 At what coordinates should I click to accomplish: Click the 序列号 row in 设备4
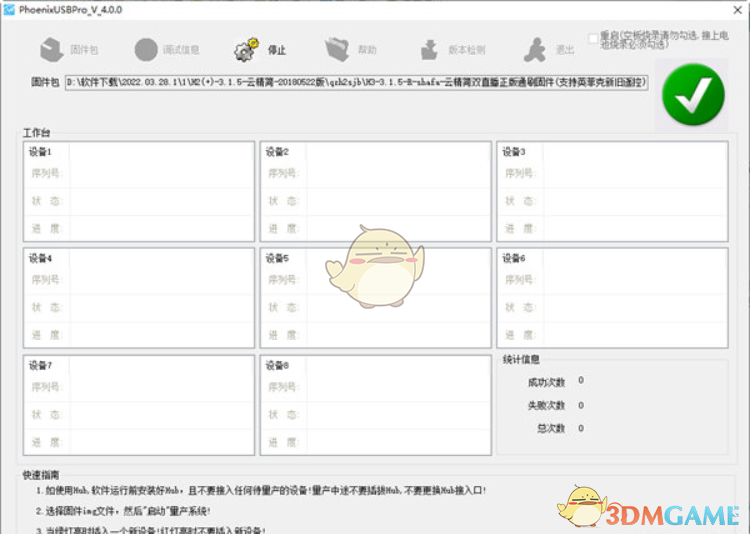point(139,279)
